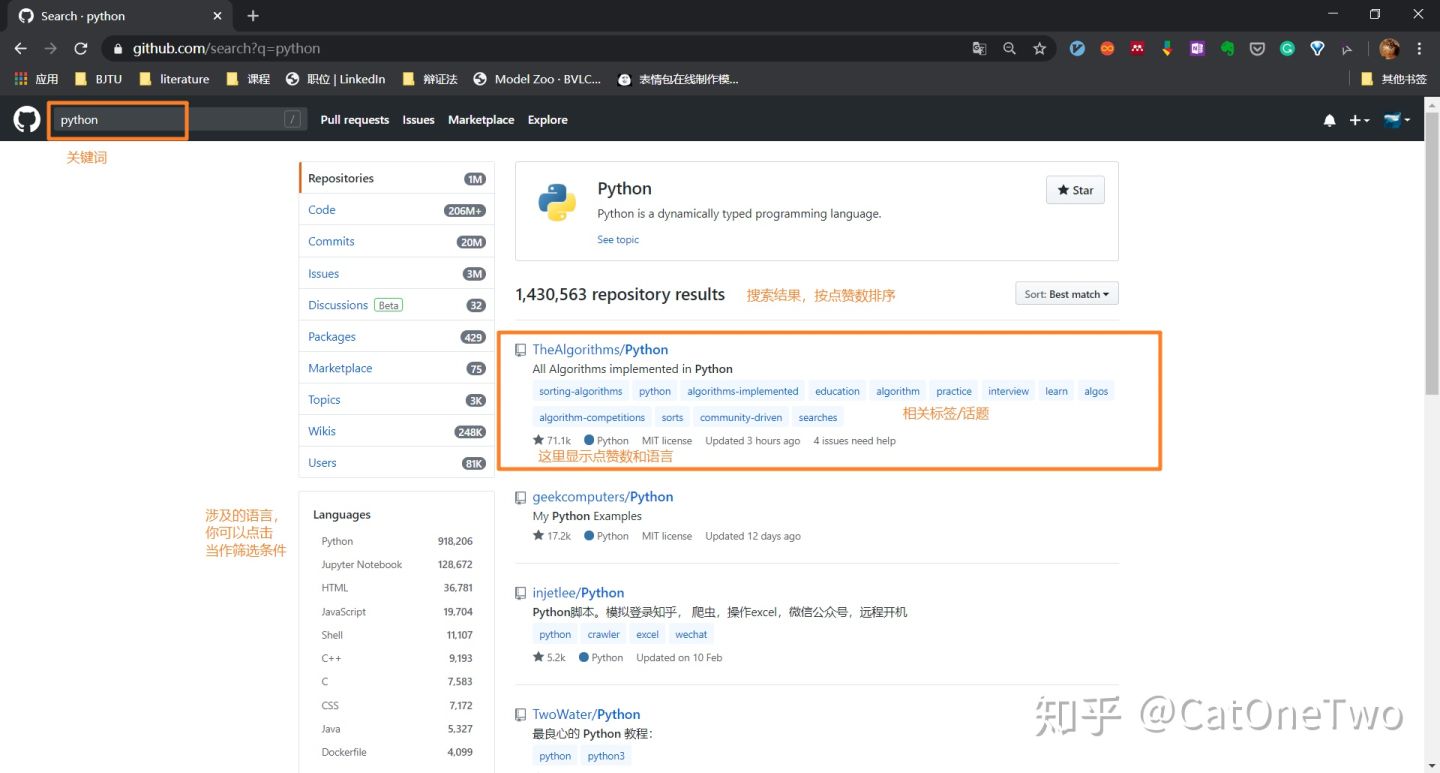1440x773 pixels.
Task: Open the green Evernote elephant extension
Action: coord(1227,48)
